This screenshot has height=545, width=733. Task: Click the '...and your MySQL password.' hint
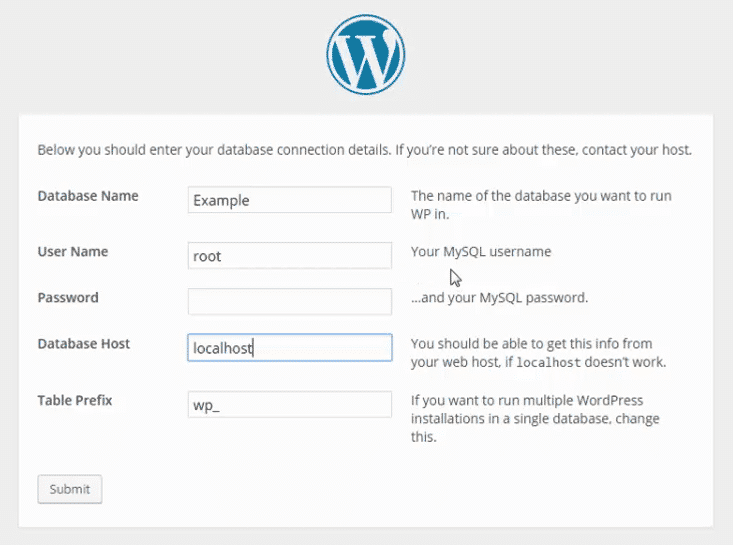point(499,298)
